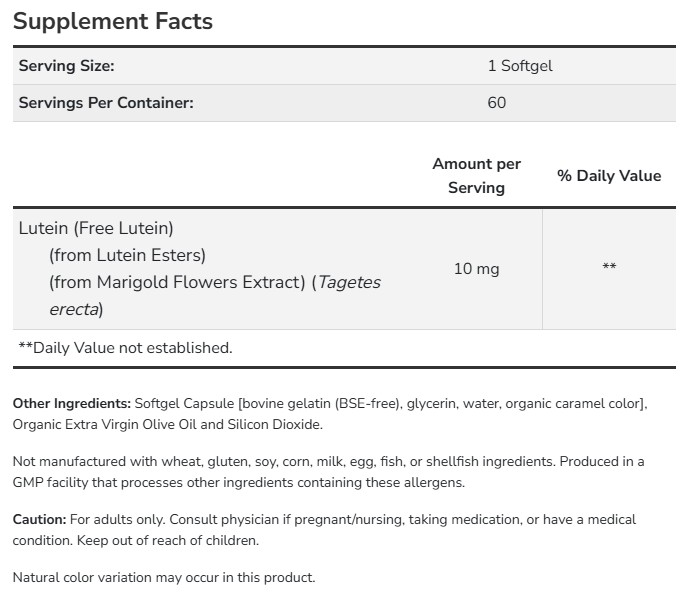This screenshot has width=690, height=604.
Task: Click the Servings Per Container label
Action: [x=106, y=102]
